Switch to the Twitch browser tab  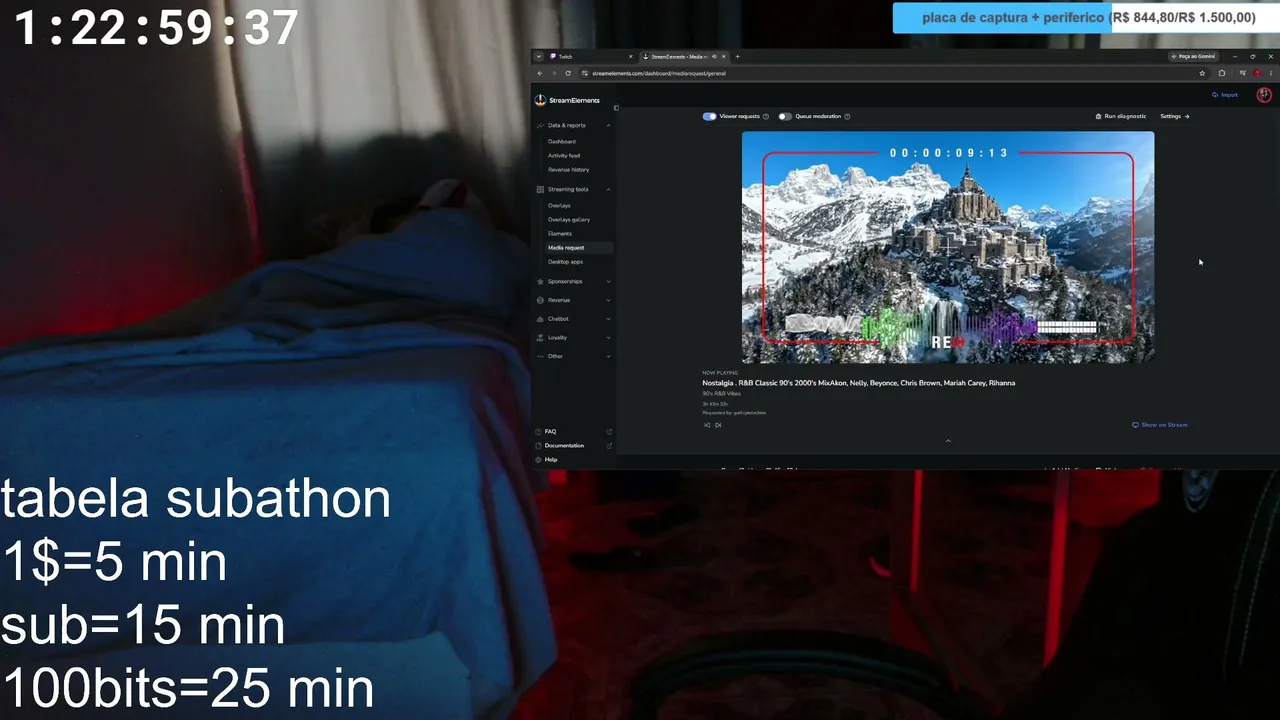click(591, 56)
